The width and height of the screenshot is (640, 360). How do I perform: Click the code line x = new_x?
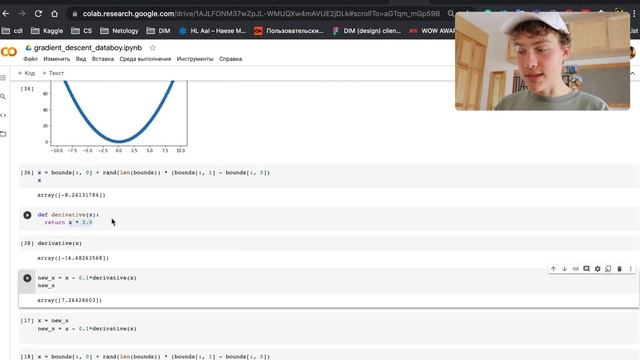coord(53,321)
